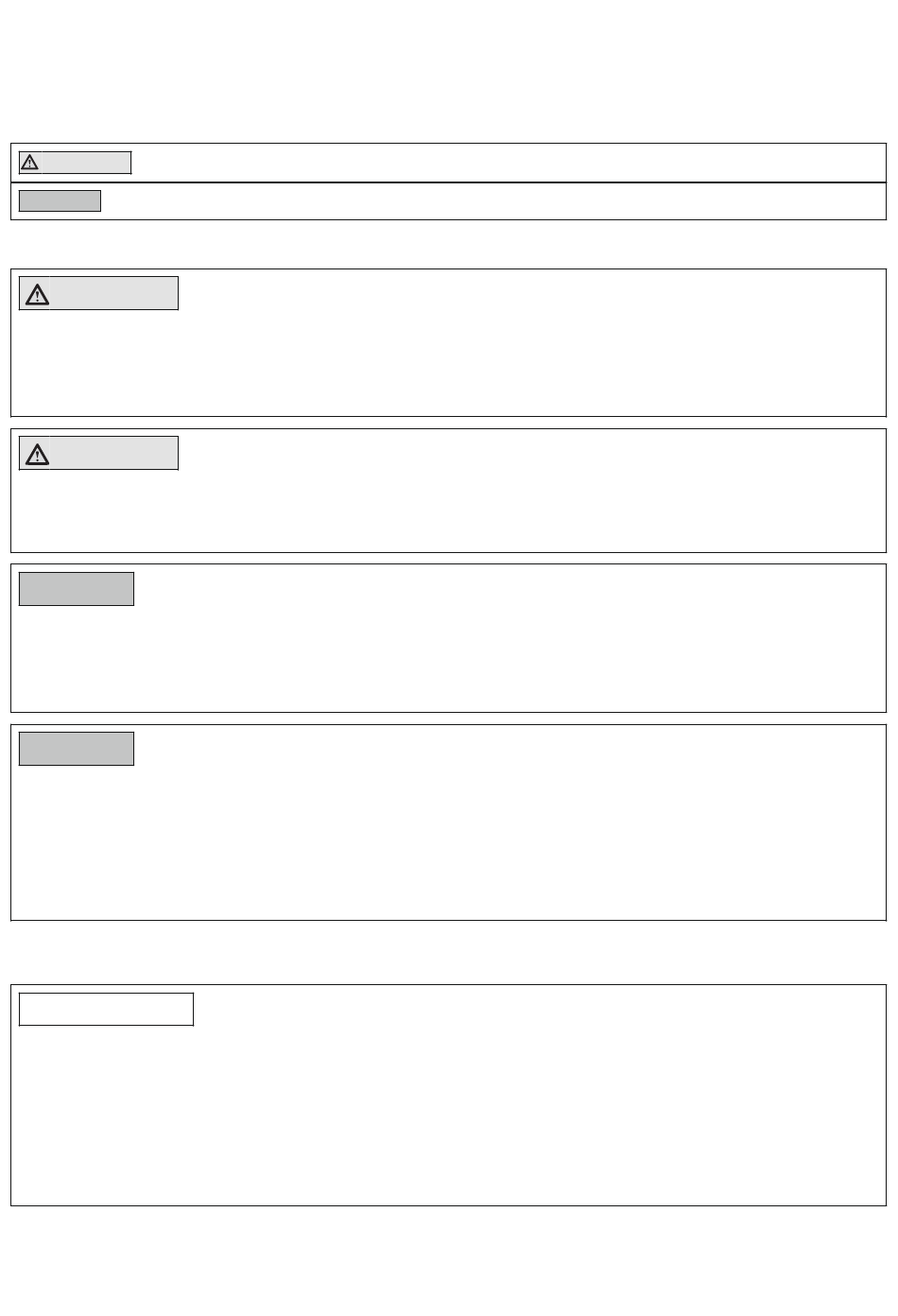Select the small dark-gray label in the legend

click(x=60, y=200)
